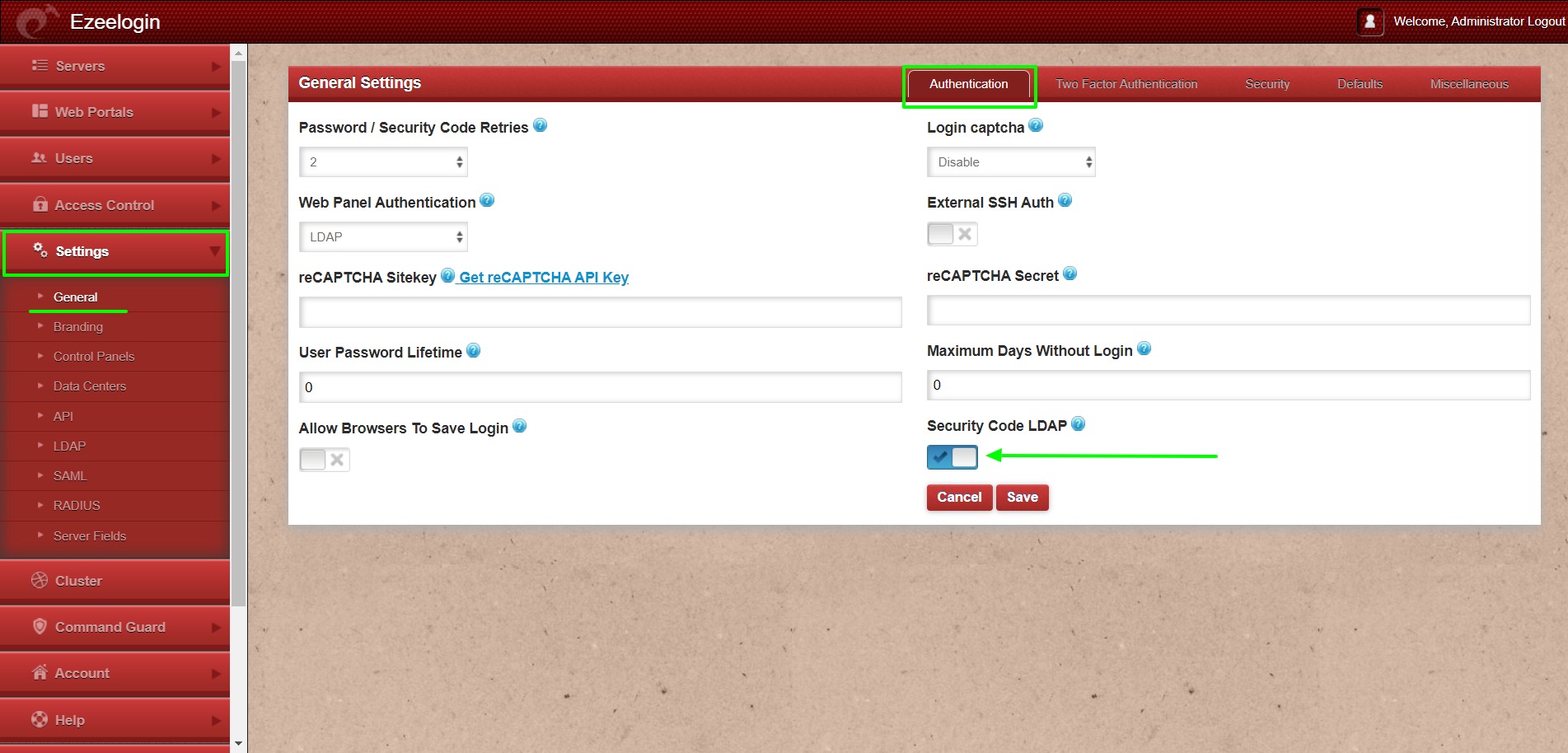Click the Cancel button
The image size is (1568, 753).
tap(959, 497)
